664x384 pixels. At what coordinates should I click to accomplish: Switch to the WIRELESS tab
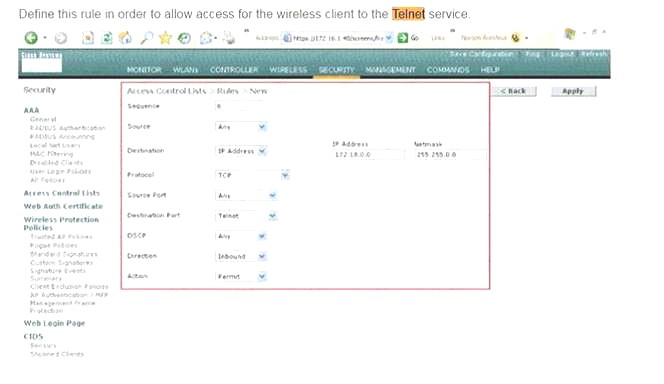tap(288, 70)
